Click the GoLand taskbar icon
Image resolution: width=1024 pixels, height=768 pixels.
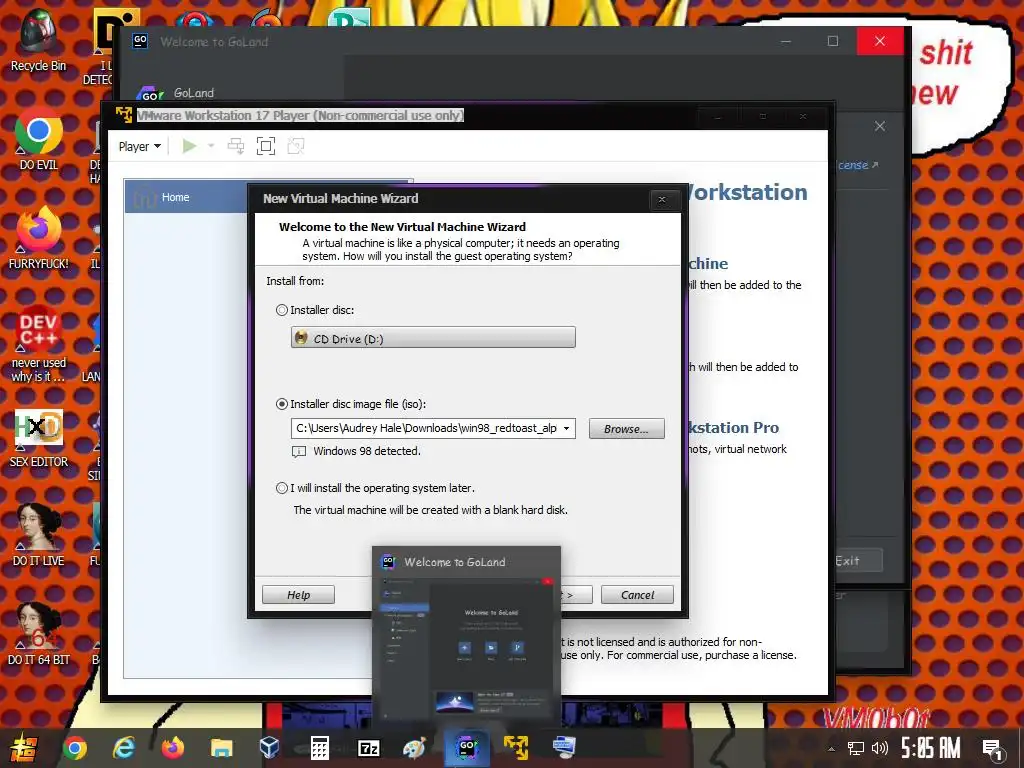(466, 748)
